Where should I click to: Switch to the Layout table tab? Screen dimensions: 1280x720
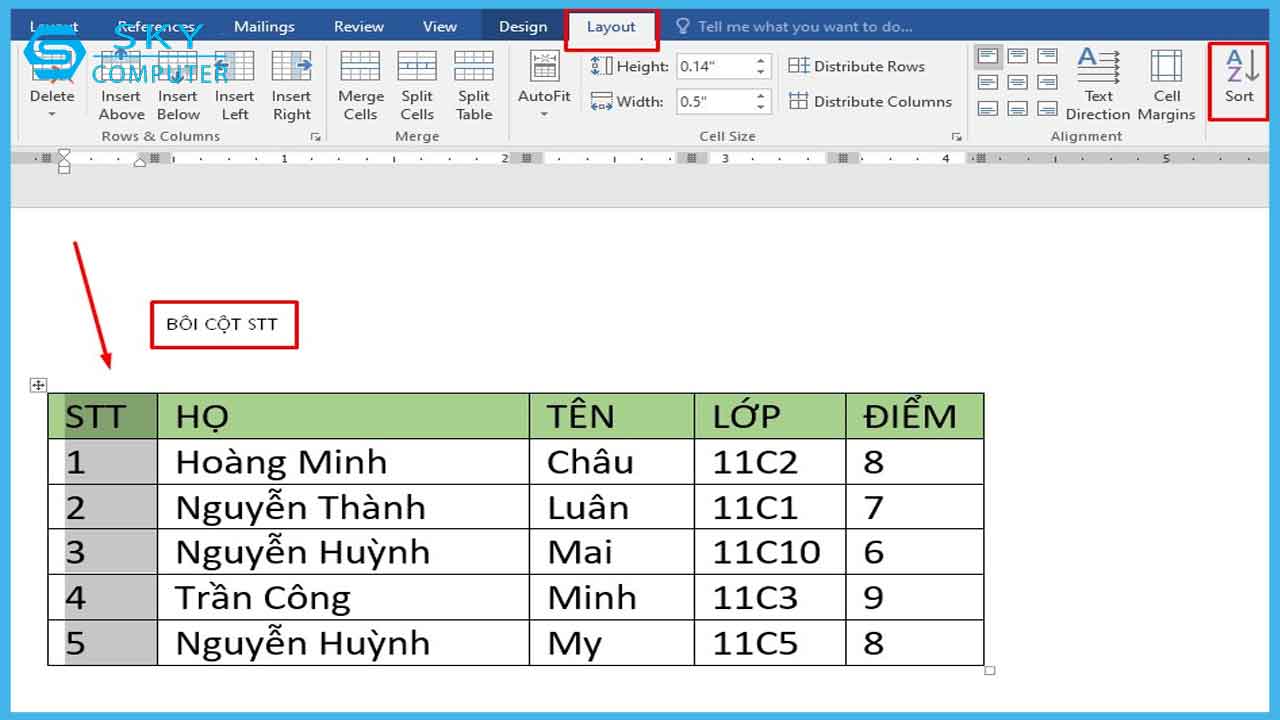[x=611, y=27]
